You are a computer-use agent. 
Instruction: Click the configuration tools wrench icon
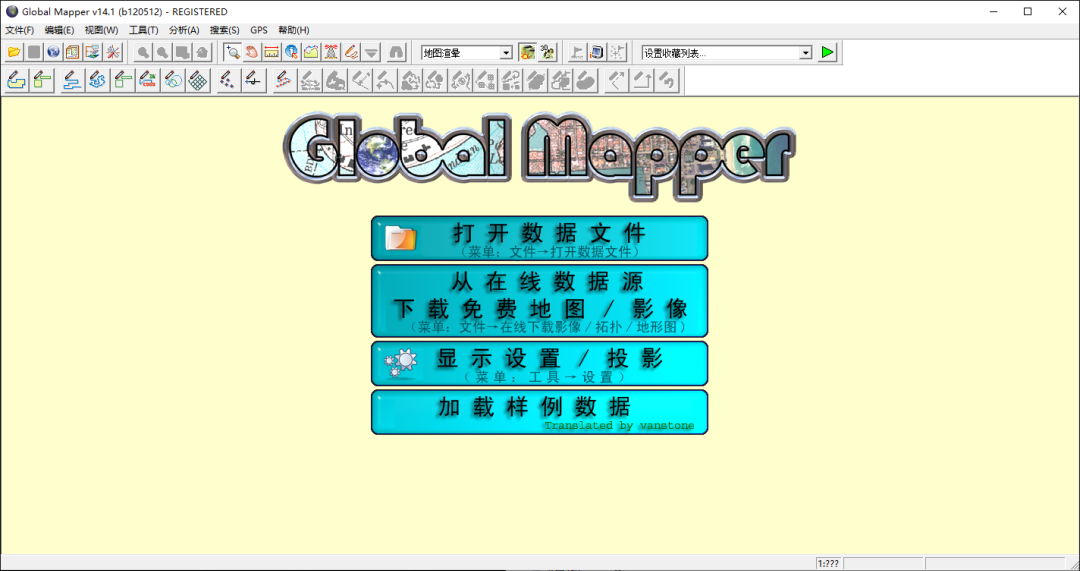(114, 52)
